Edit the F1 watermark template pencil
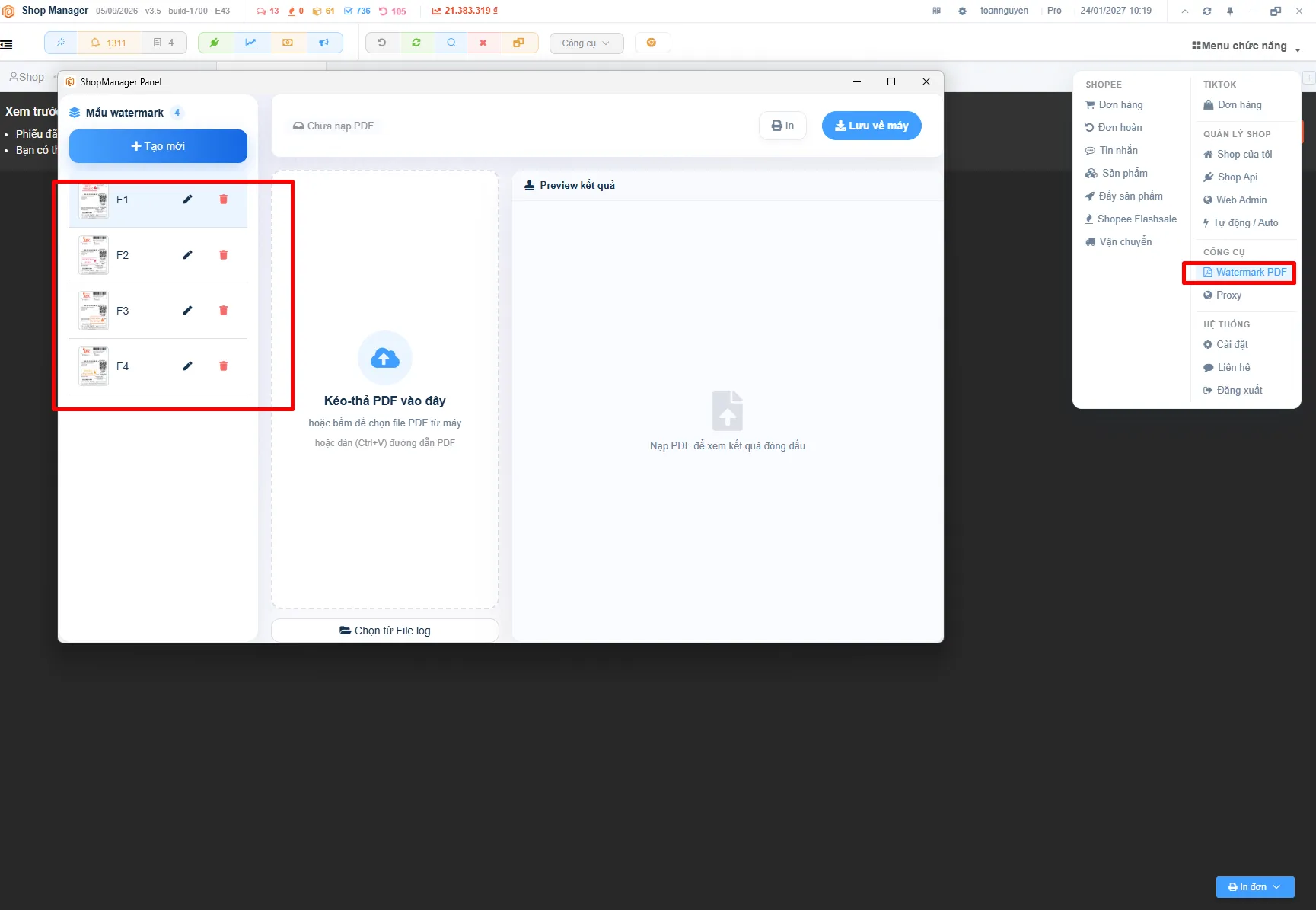 point(188,200)
